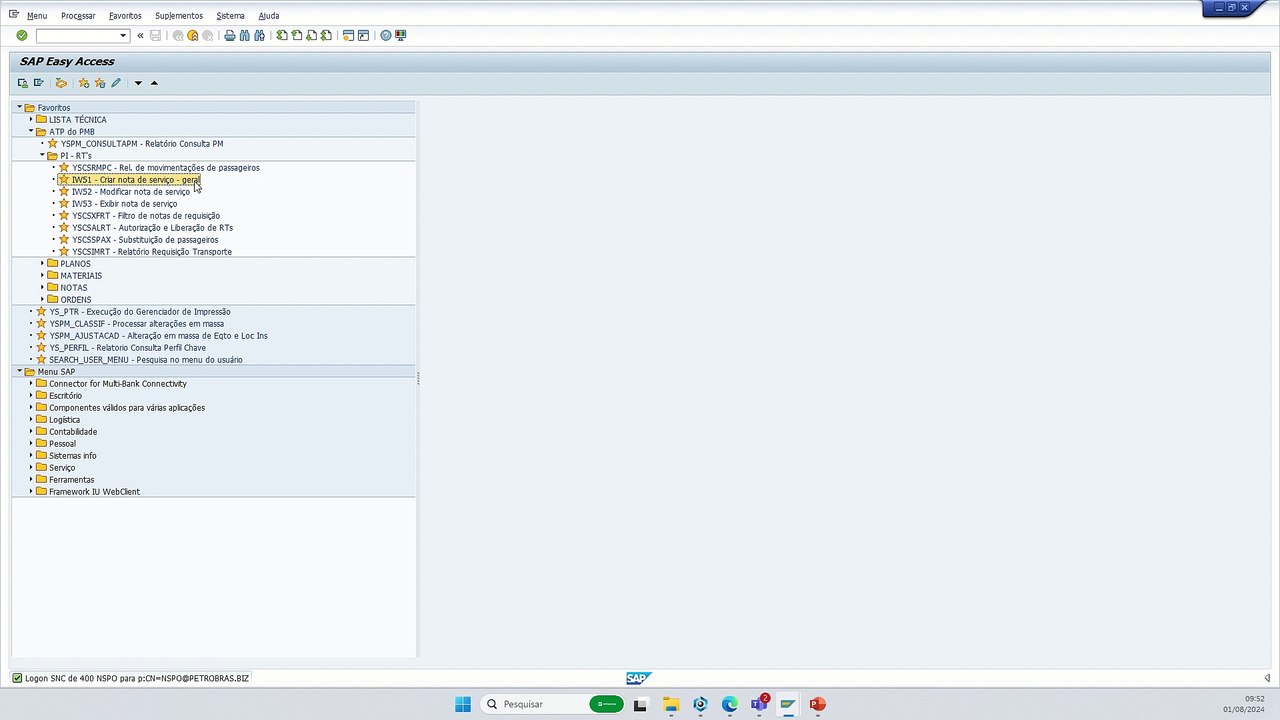Open File Explorer from the taskbar

point(670,704)
